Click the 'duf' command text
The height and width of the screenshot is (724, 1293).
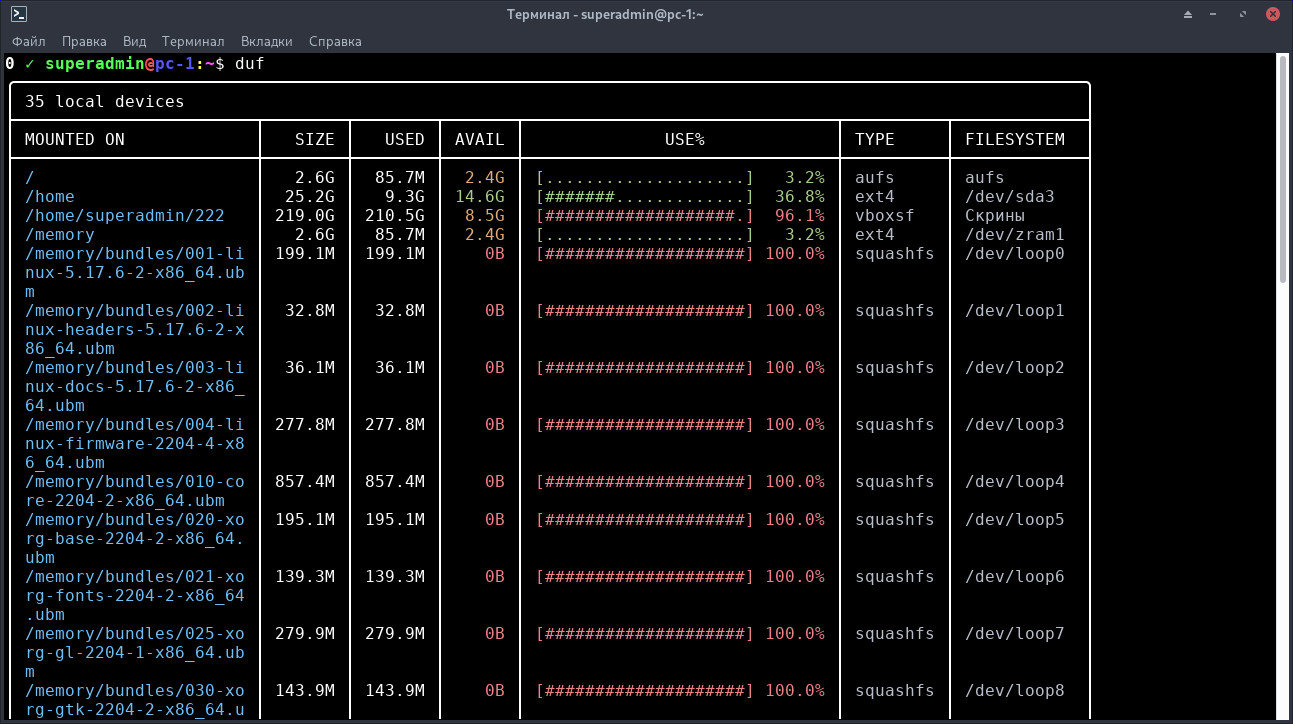pos(250,63)
